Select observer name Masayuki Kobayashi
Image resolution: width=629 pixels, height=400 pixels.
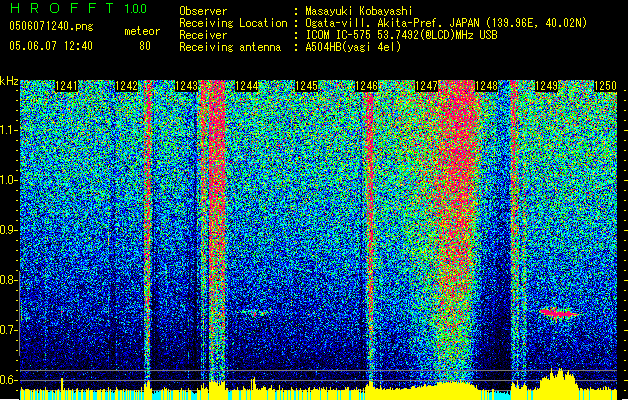coord(358,11)
